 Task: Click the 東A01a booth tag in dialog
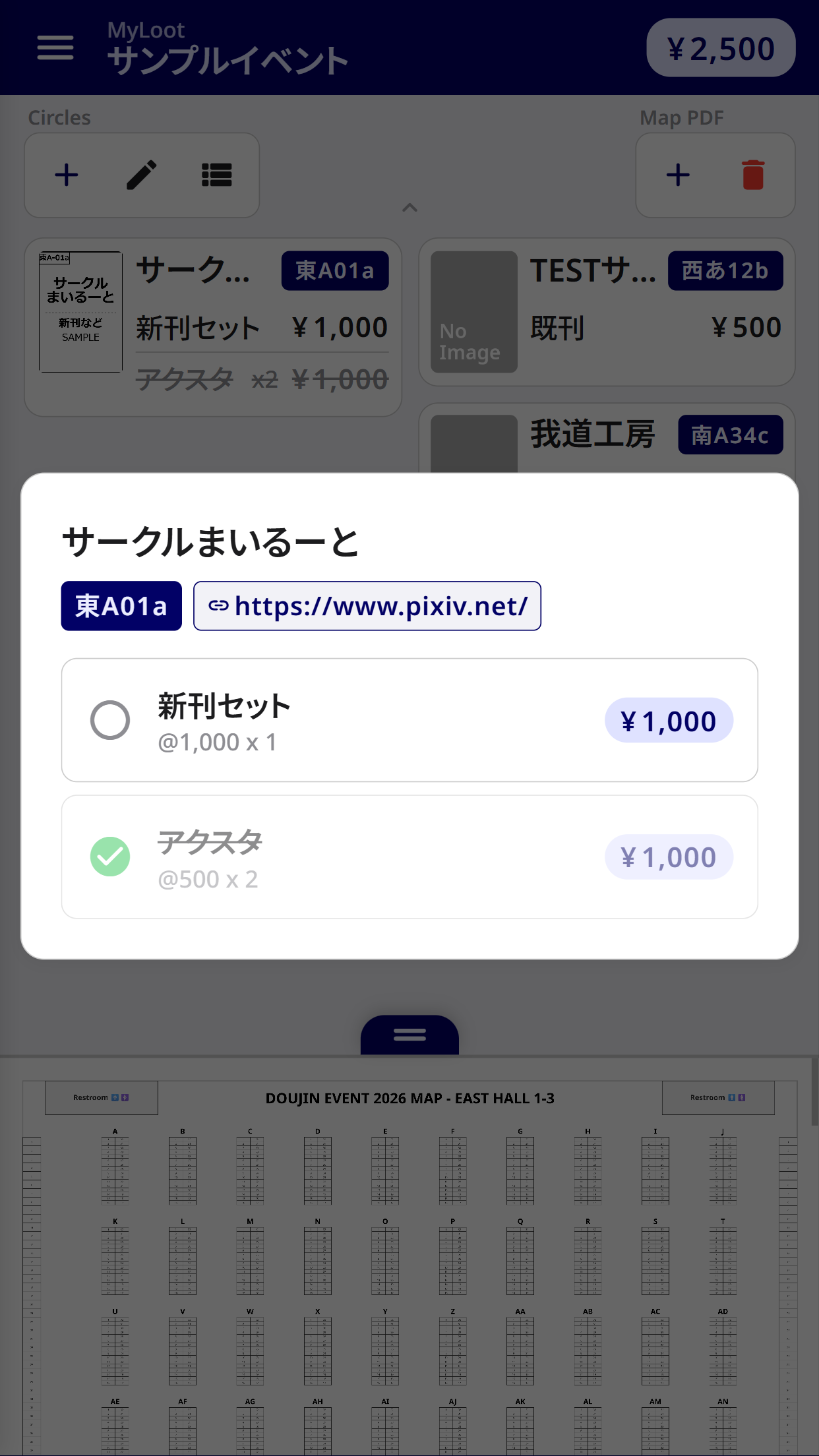121,606
